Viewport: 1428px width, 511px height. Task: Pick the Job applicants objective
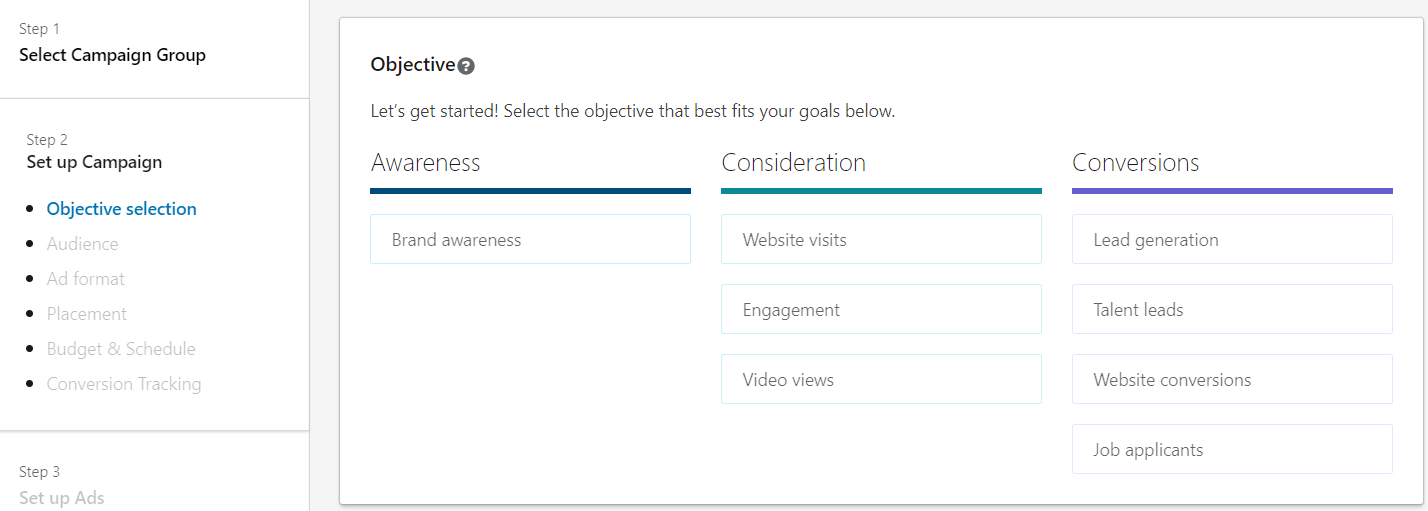pyautogui.click(x=1232, y=449)
